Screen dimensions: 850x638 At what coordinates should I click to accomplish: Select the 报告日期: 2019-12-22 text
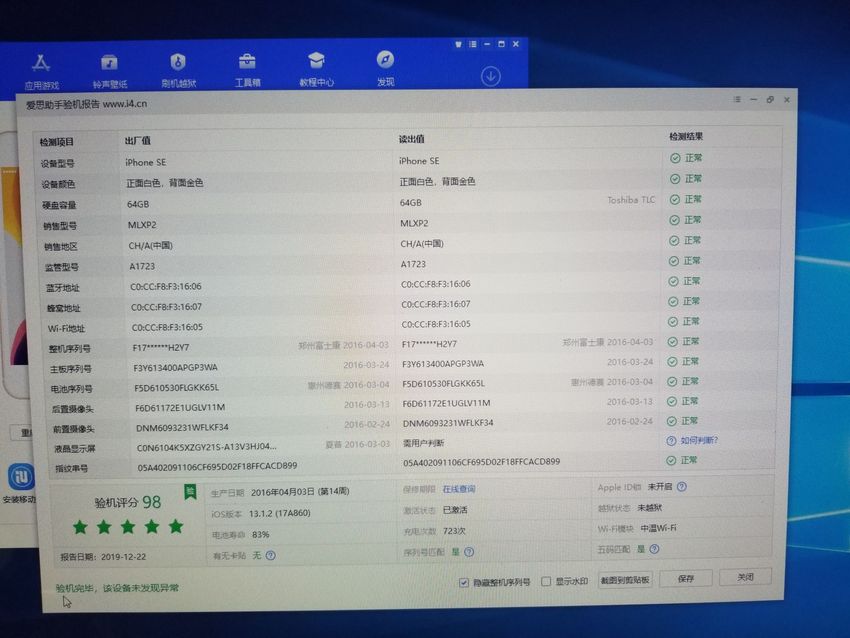(103, 557)
